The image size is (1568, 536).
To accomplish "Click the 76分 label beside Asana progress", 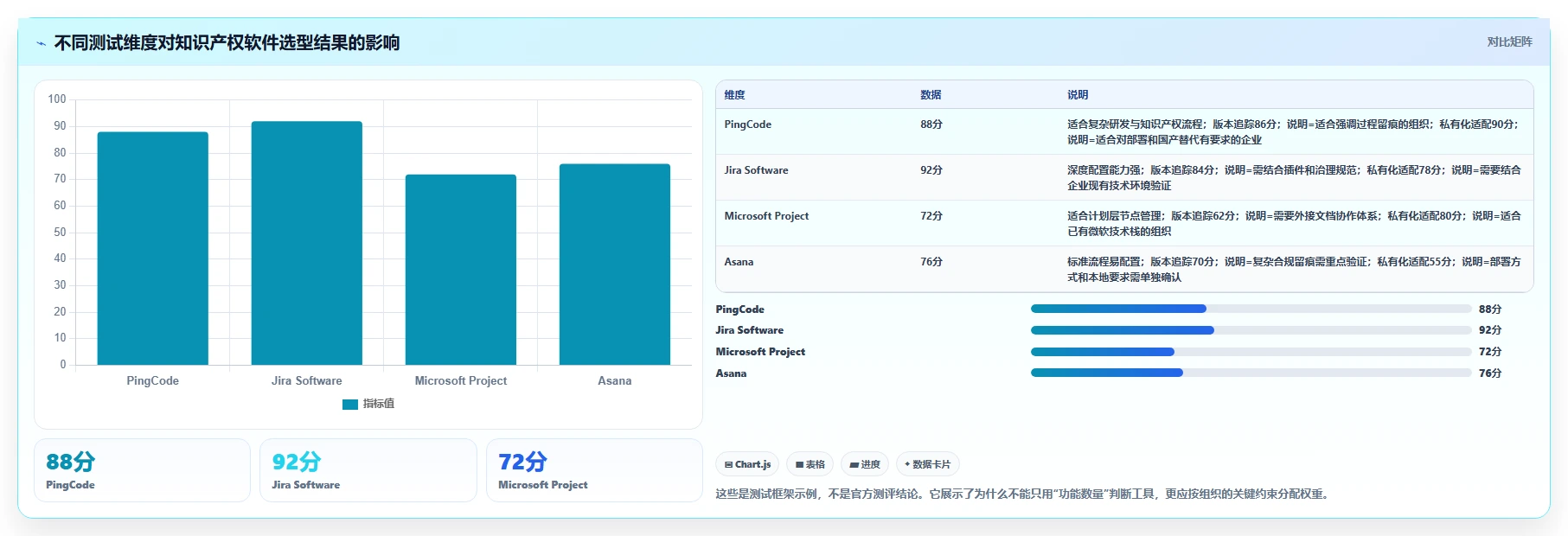I will (x=1490, y=373).
